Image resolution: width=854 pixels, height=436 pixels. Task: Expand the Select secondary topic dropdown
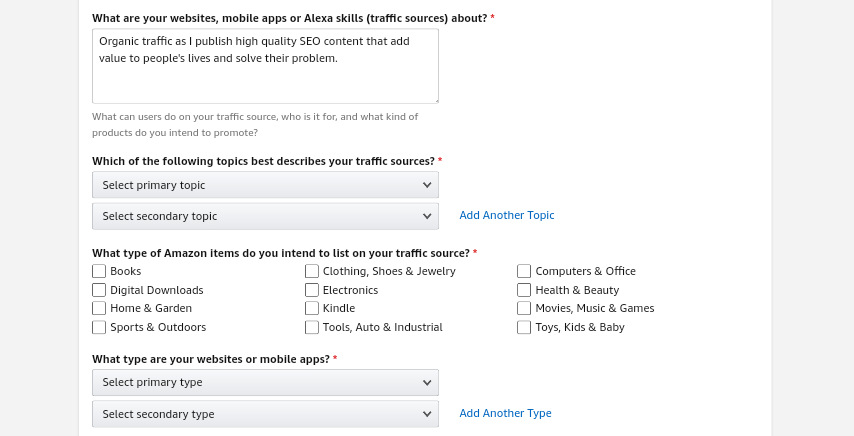click(265, 216)
